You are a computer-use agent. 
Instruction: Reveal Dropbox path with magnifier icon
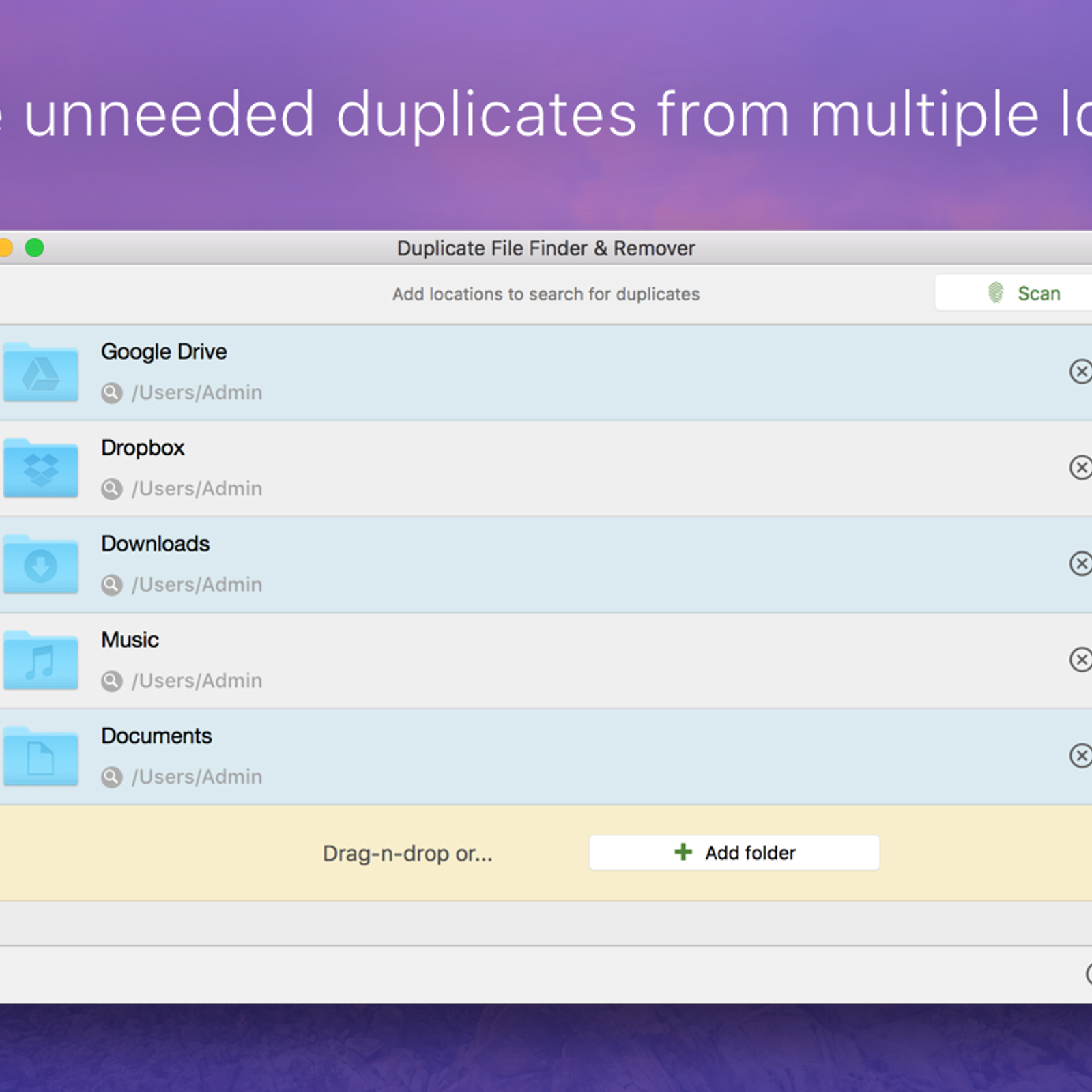112,489
